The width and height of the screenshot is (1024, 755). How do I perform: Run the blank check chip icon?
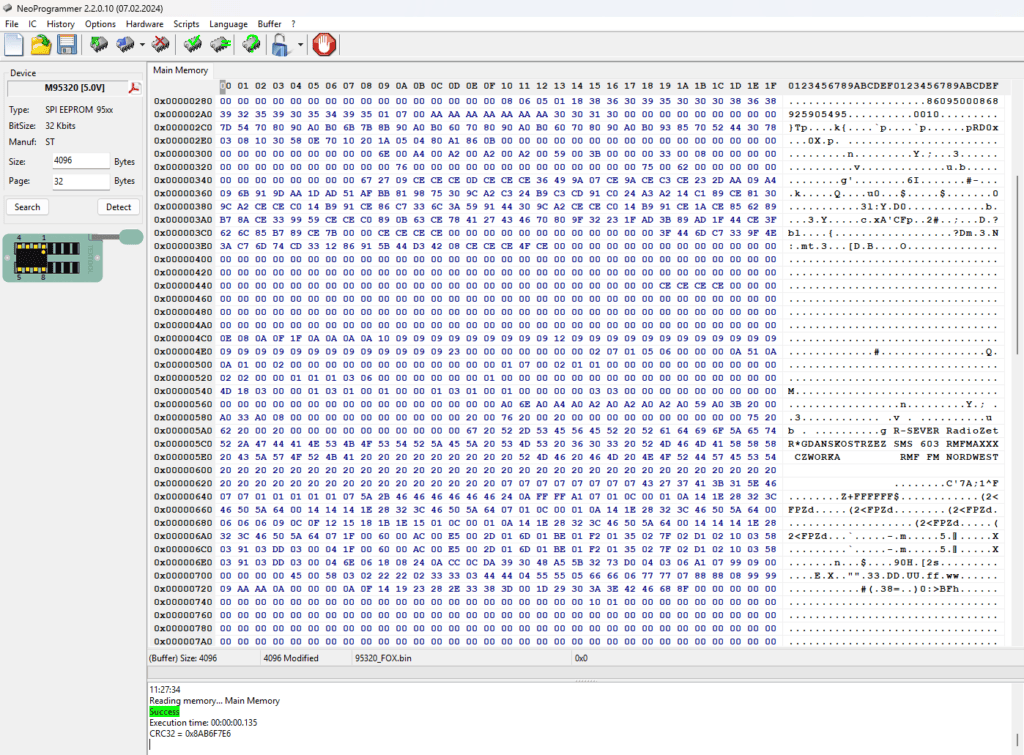click(220, 44)
